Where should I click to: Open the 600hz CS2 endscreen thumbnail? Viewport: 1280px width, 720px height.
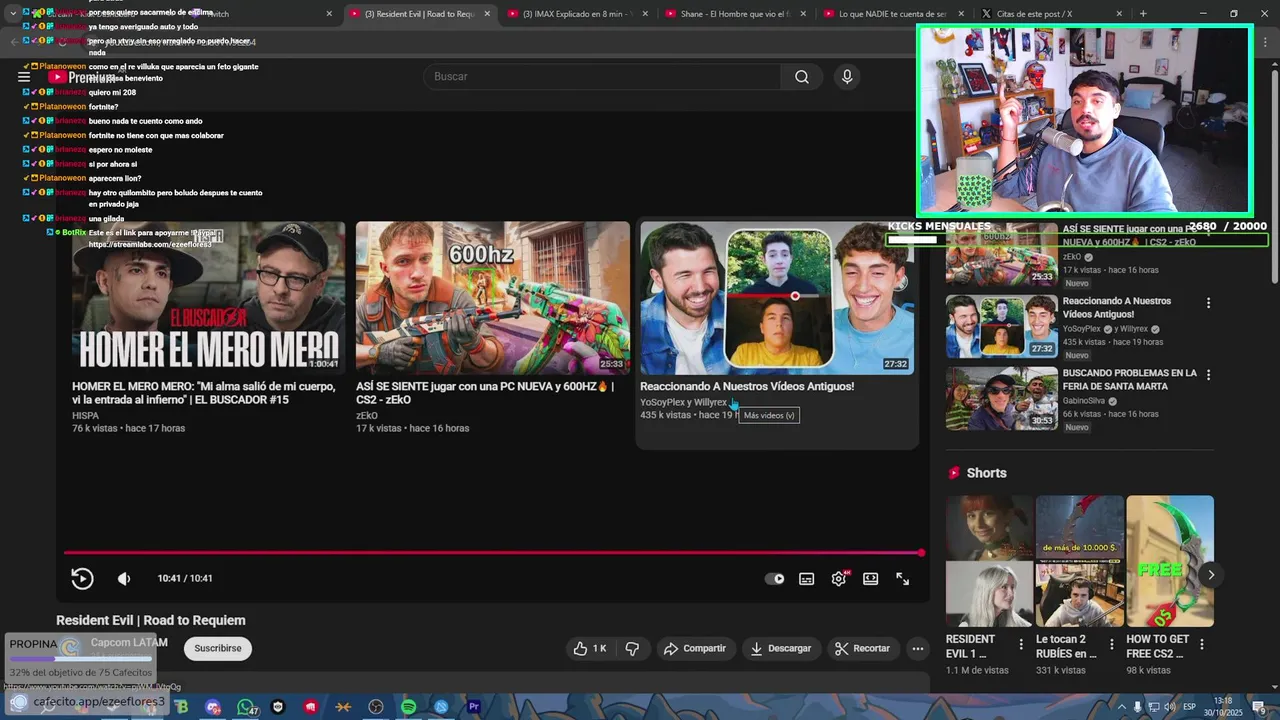pos(493,298)
